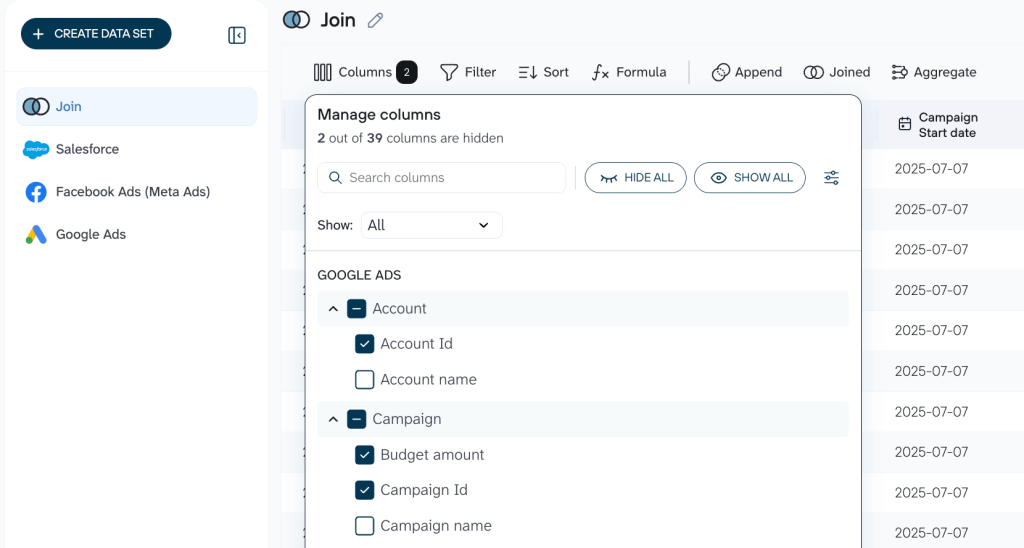Uncheck the Budget amount checkbox
Viewport: 1024px width, 548px height.
[x=365, y=455]
